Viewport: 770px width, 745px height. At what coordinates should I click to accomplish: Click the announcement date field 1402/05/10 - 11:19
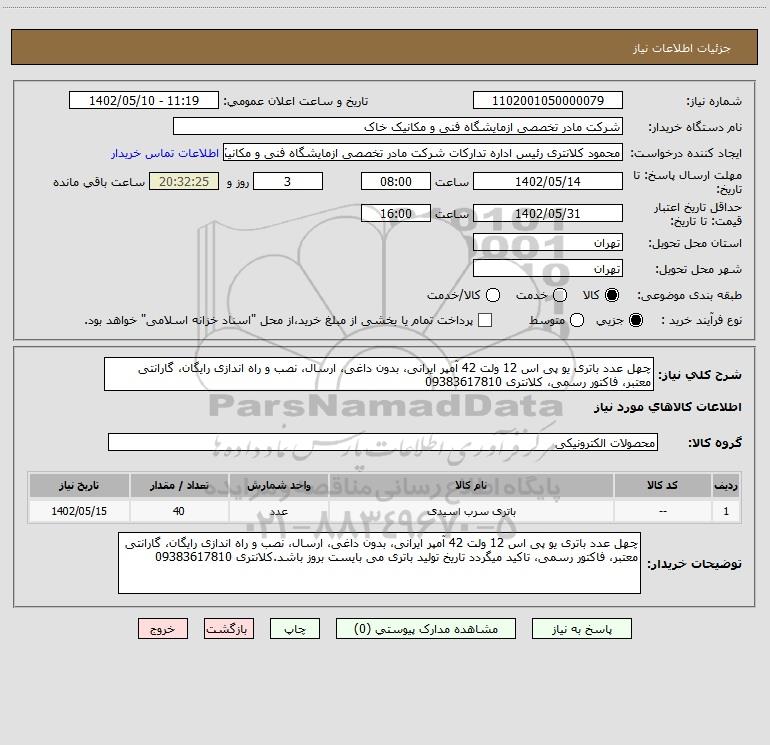click(144, 100)
